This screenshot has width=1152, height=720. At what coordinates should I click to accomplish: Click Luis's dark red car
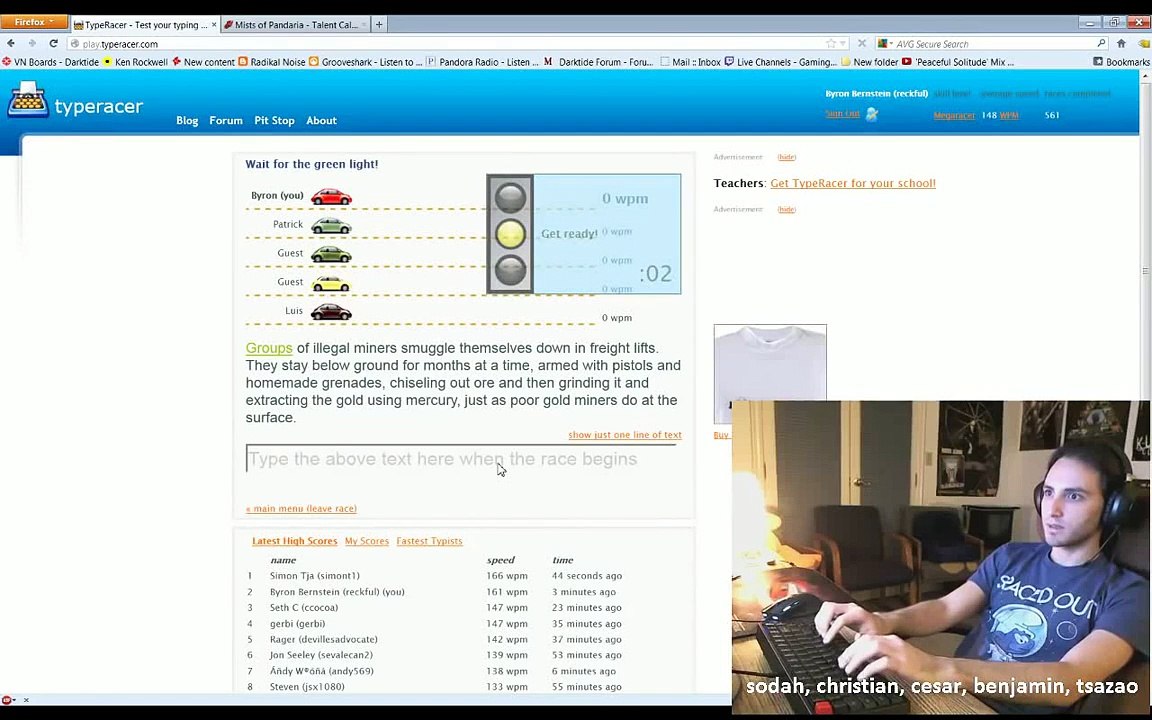pyautogui.click(x=331, y=312)
